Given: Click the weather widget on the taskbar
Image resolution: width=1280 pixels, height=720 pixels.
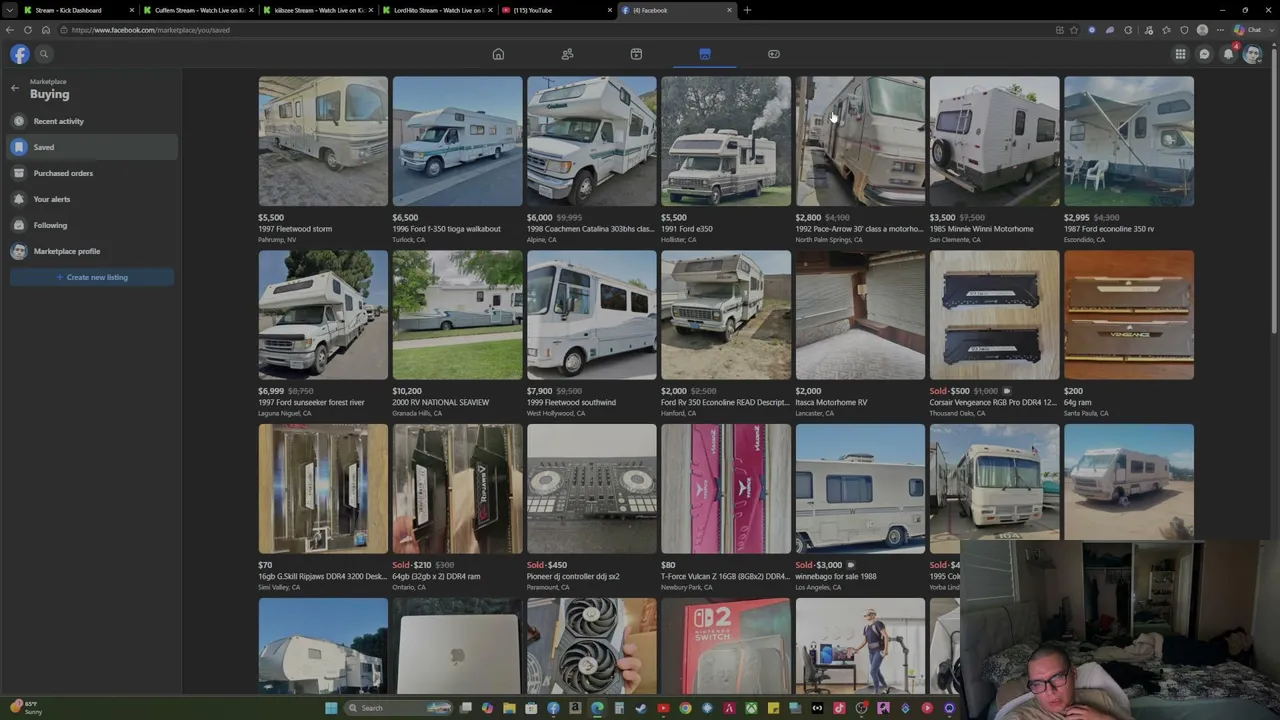Looking at the screenshot, I should click(25, 707).
